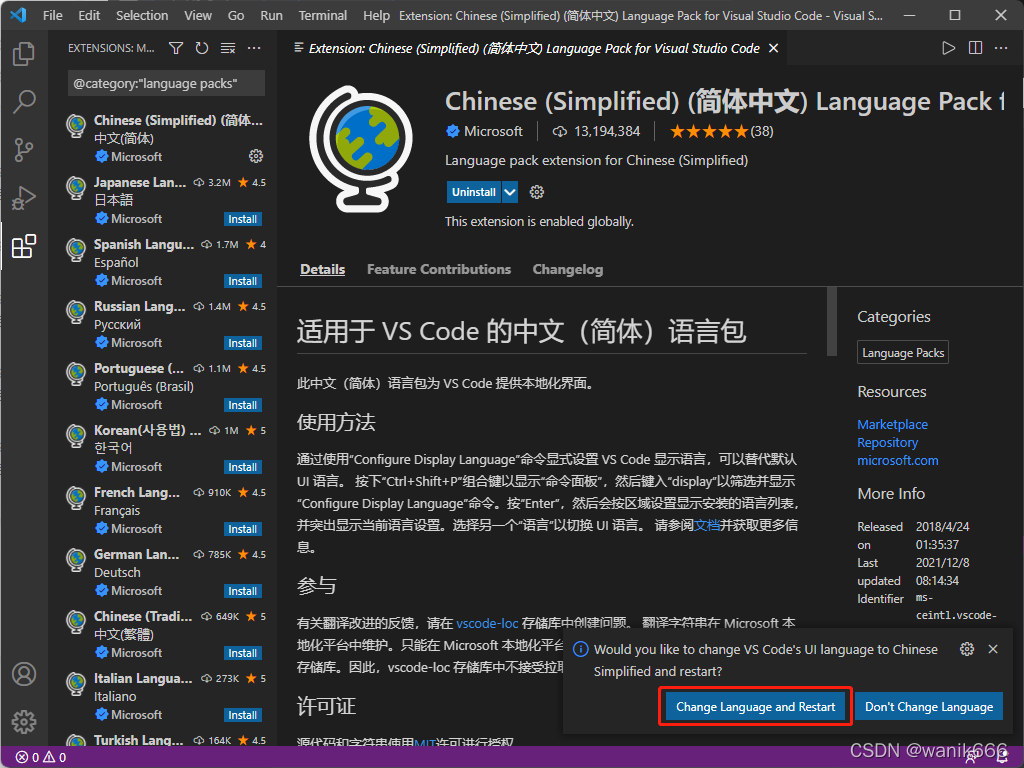Click the extensions search input field
The image size is (1024, 768).
(166, 84)
